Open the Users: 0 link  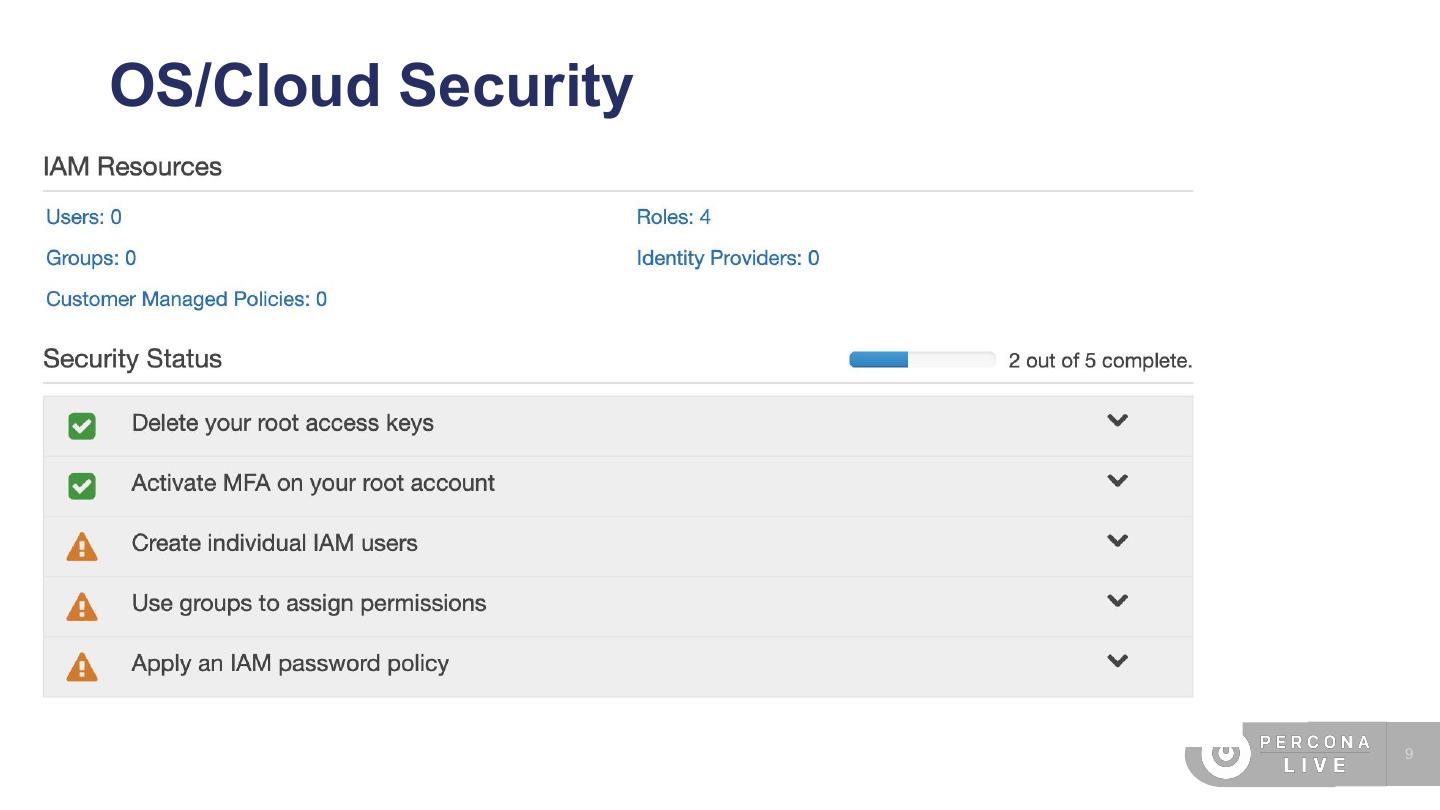tap(84, 217)
